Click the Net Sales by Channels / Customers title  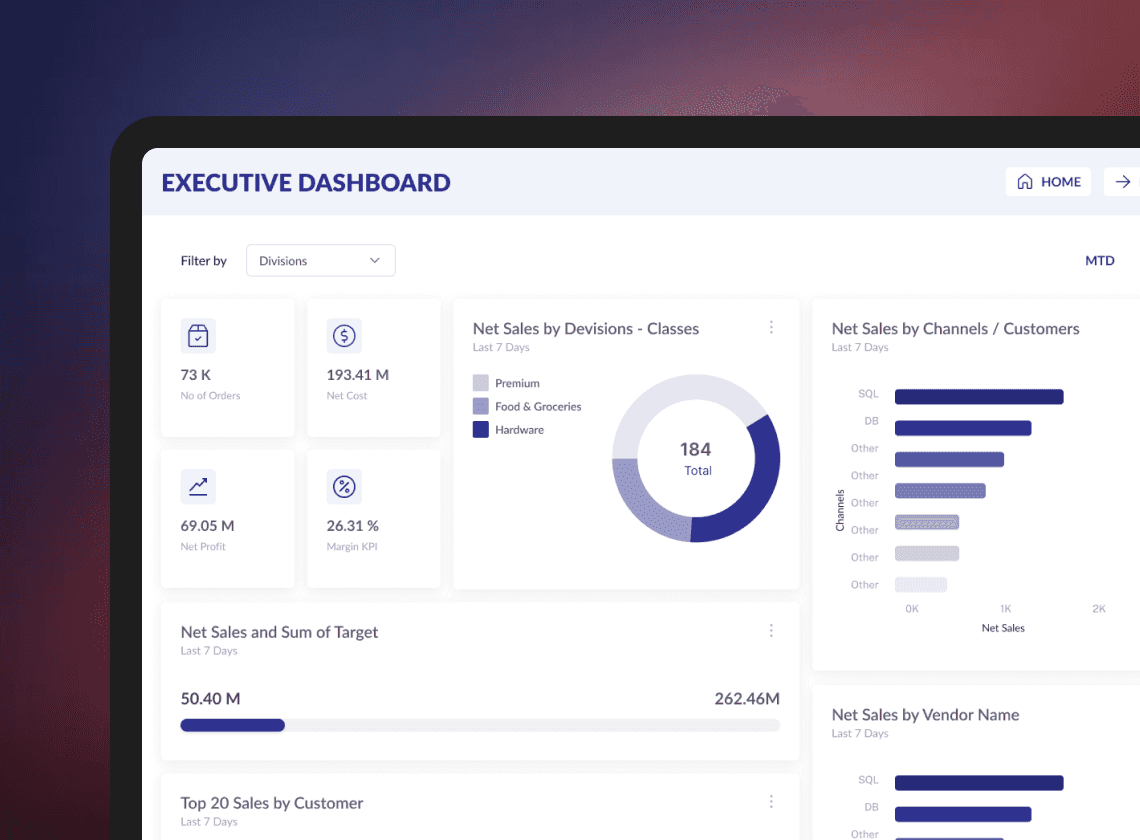[x=955, y=329]
